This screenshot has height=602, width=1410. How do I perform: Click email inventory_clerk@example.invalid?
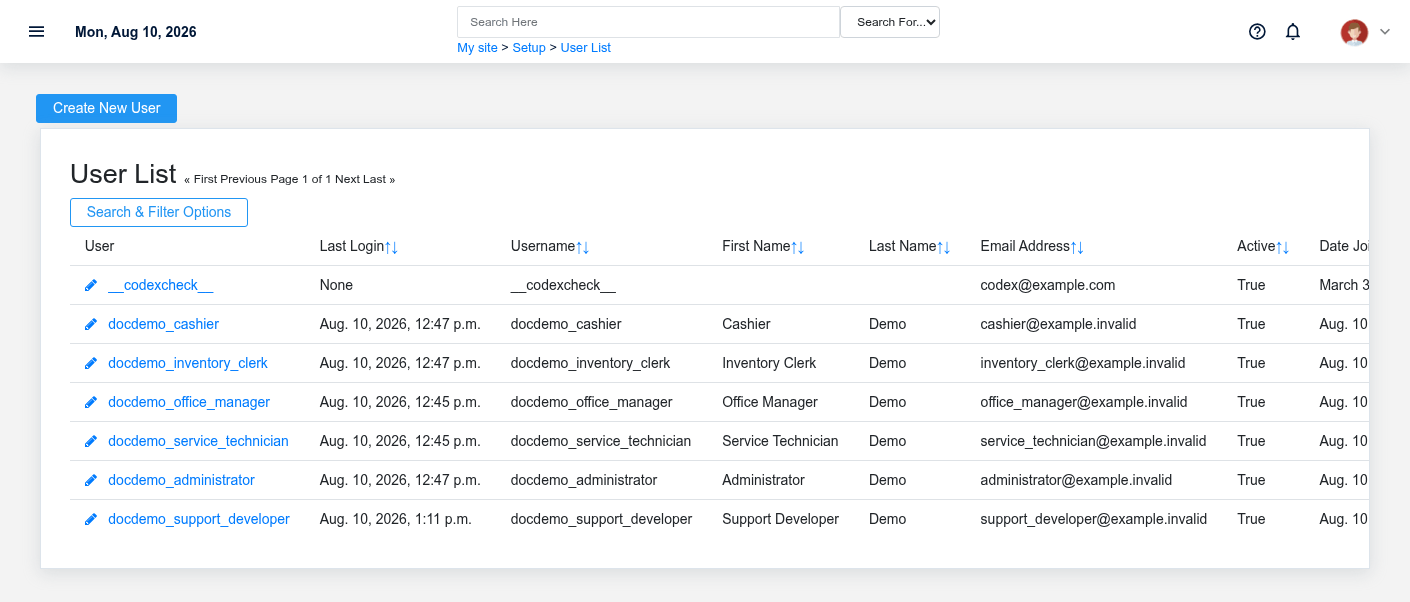pyautogui.click(x=1082, y=363)
